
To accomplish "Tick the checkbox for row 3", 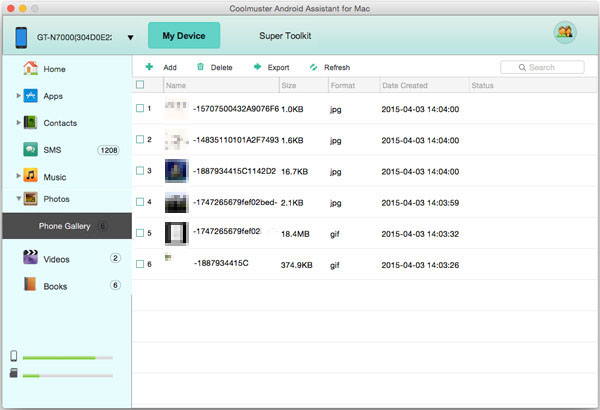I will coord(139,171).
